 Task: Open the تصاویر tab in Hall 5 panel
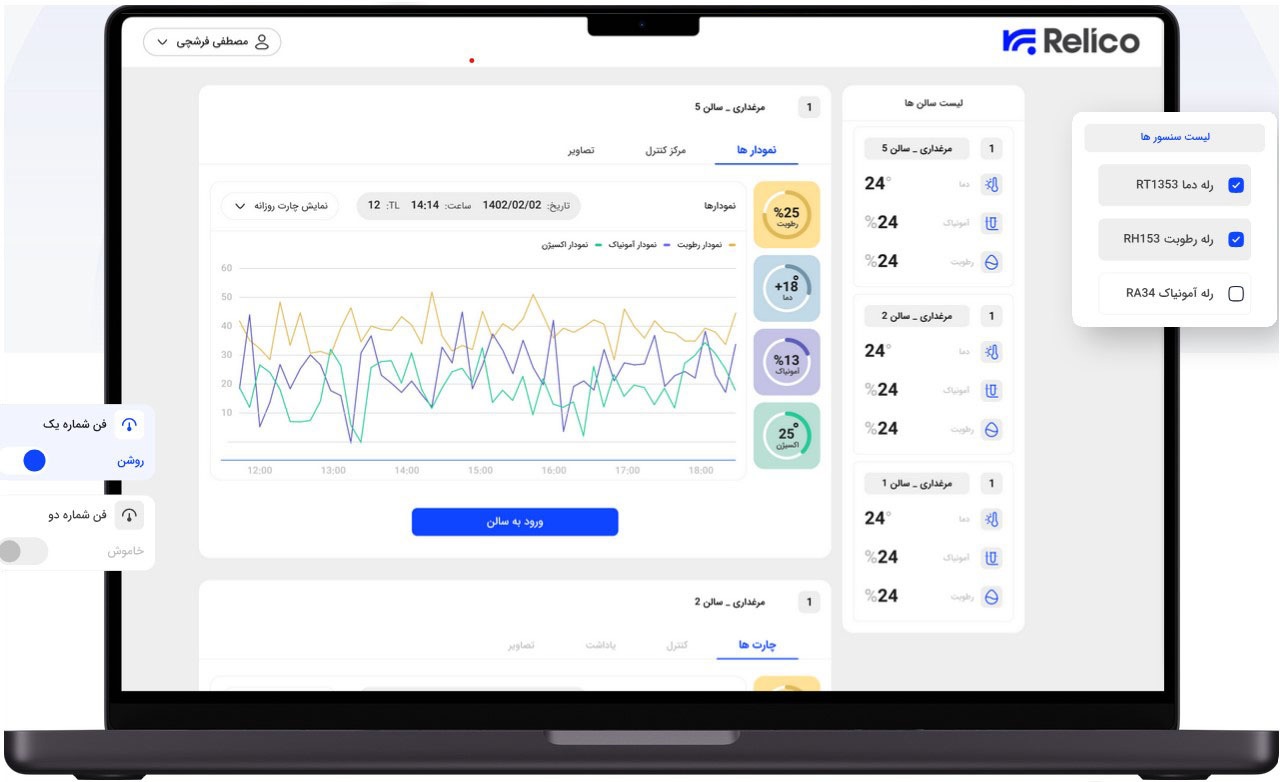581,150
